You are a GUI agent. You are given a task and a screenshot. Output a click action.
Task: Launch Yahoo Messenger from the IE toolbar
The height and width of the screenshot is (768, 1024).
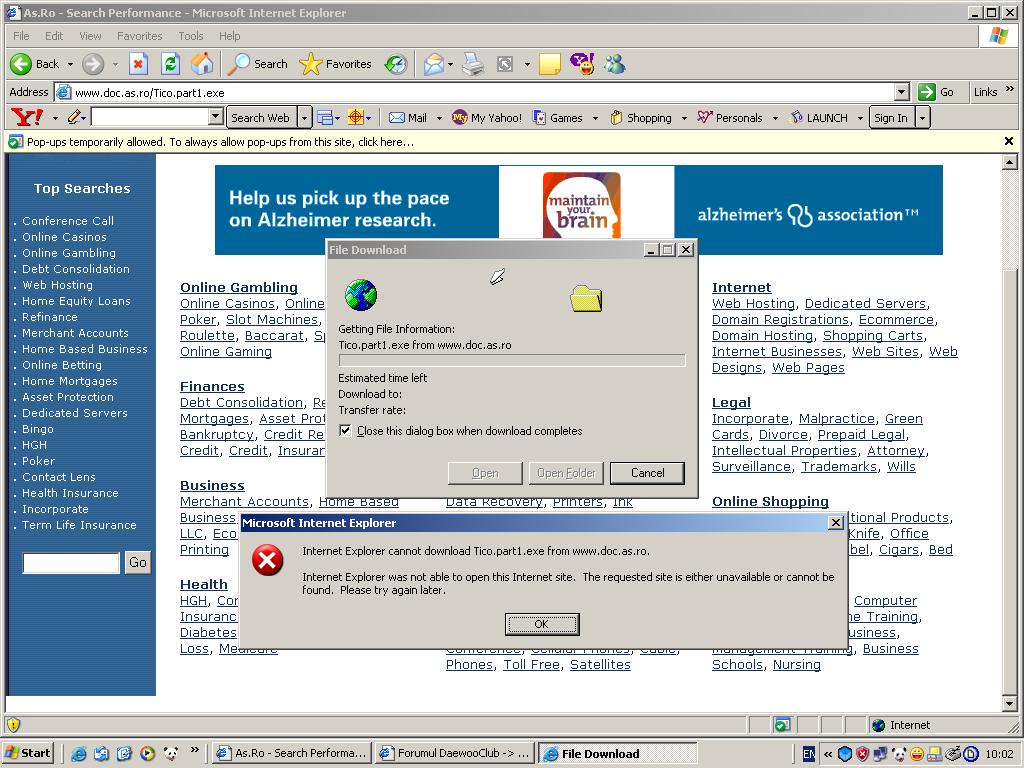[x=582, y=63]
